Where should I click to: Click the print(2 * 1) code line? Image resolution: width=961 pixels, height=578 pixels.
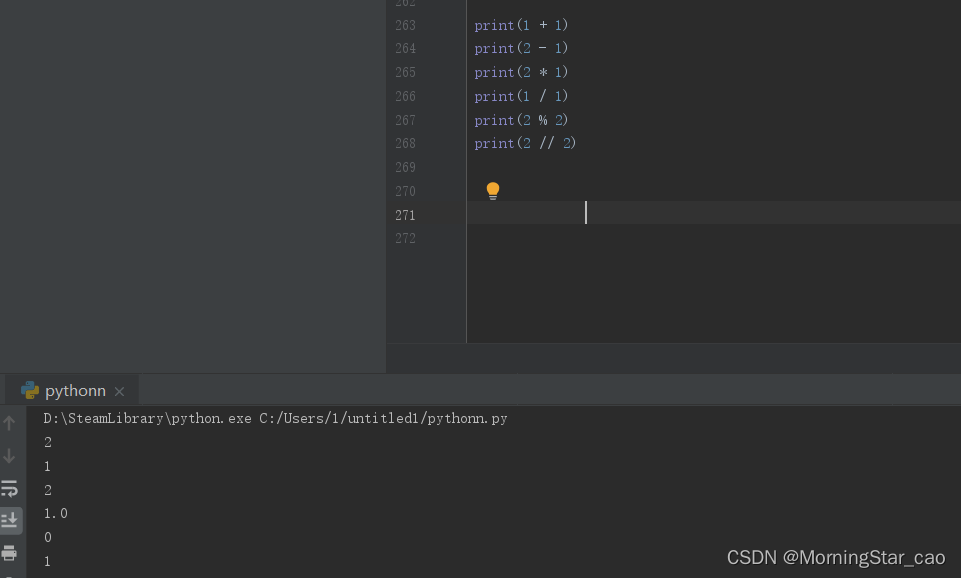[x=521, y=73]
